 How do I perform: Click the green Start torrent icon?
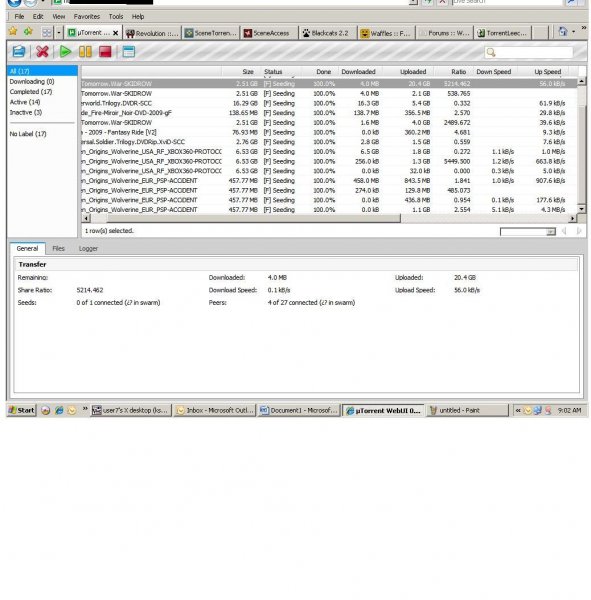coord(65,52)
